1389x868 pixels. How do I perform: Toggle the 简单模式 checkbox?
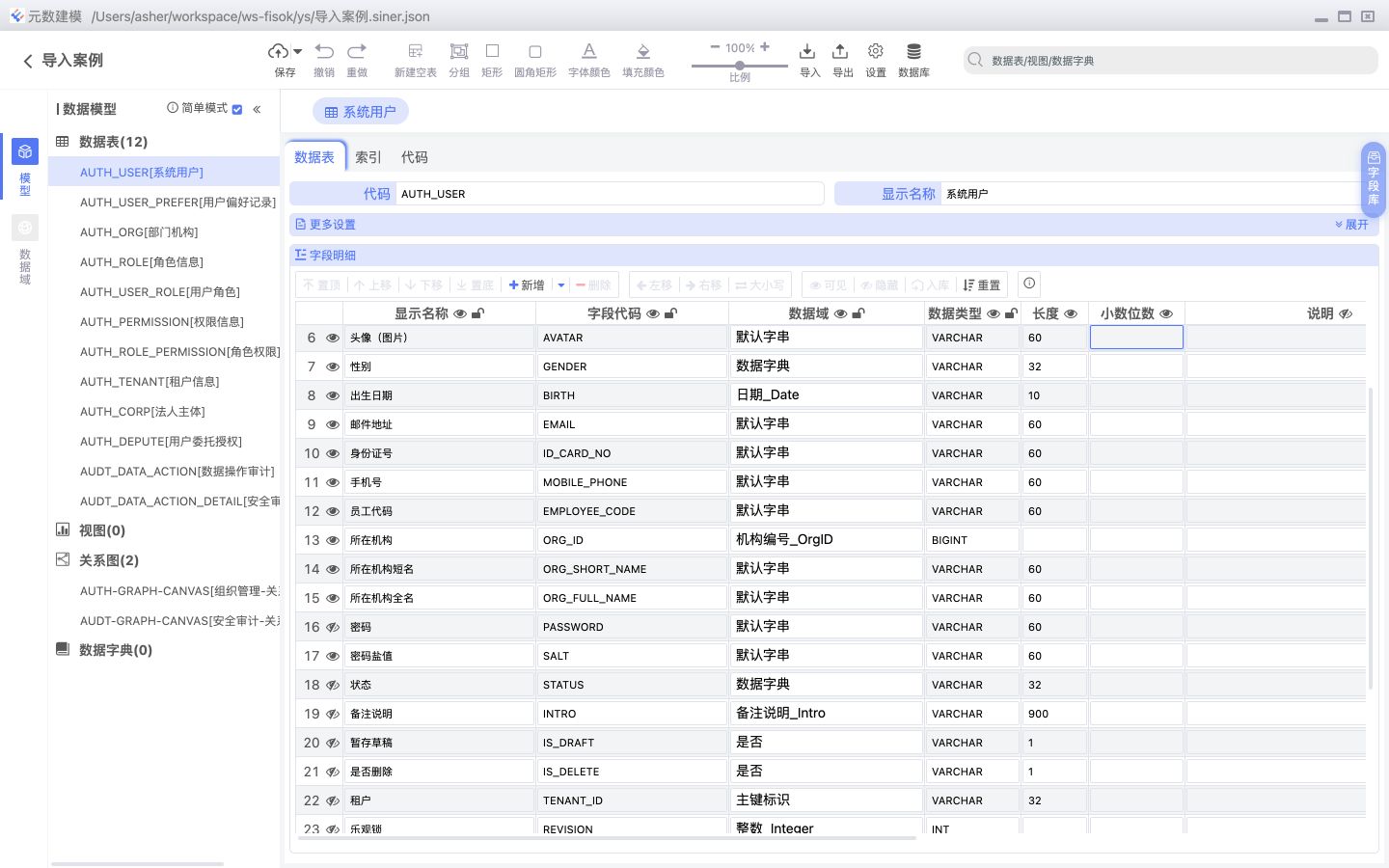point(237,109)
